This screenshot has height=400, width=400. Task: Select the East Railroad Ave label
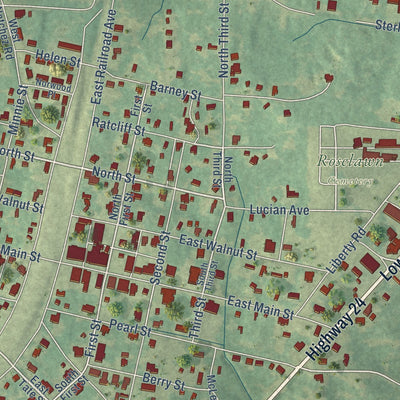coord(104,56)
